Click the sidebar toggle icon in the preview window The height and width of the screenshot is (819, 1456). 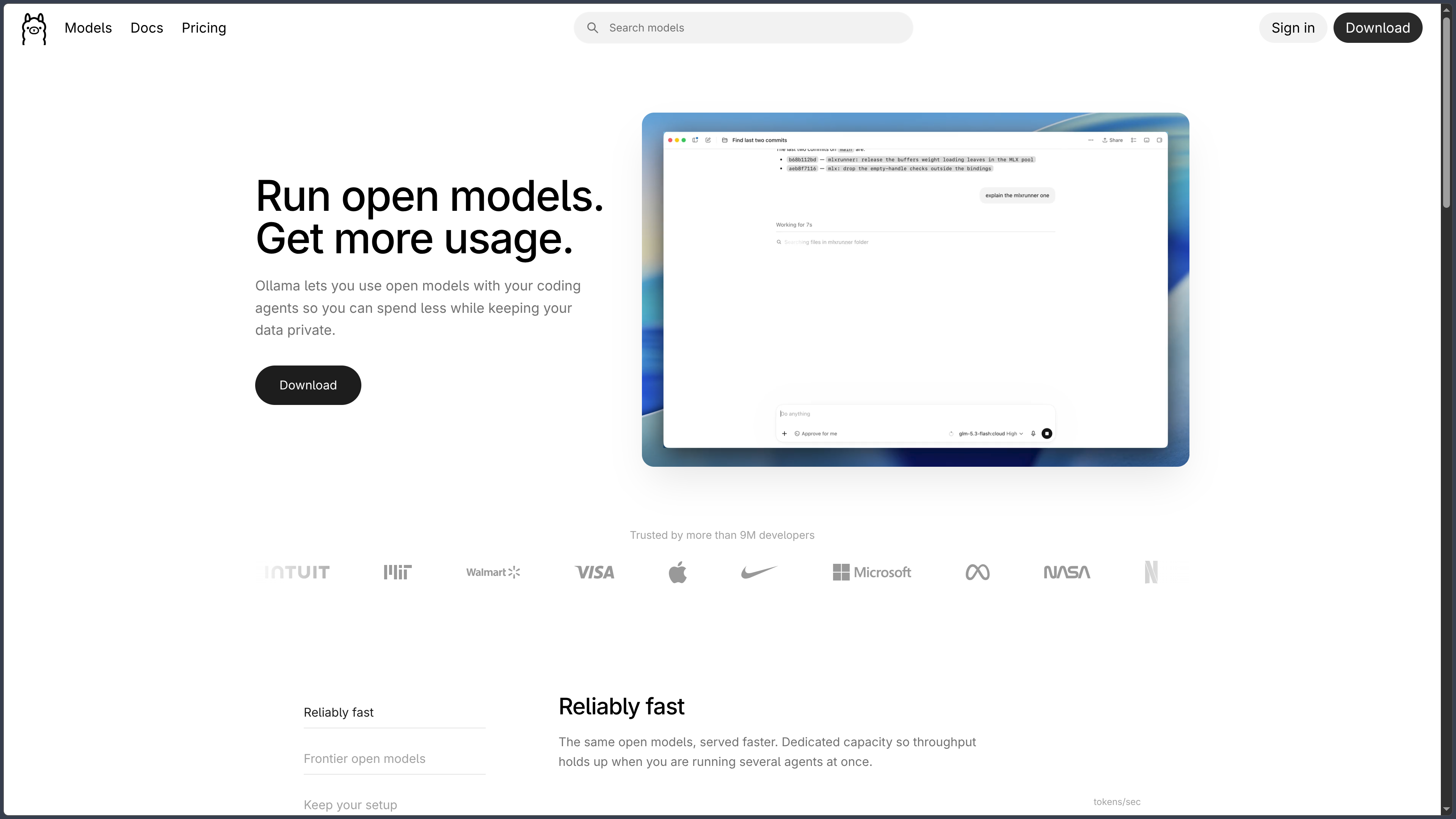[695, 140]
